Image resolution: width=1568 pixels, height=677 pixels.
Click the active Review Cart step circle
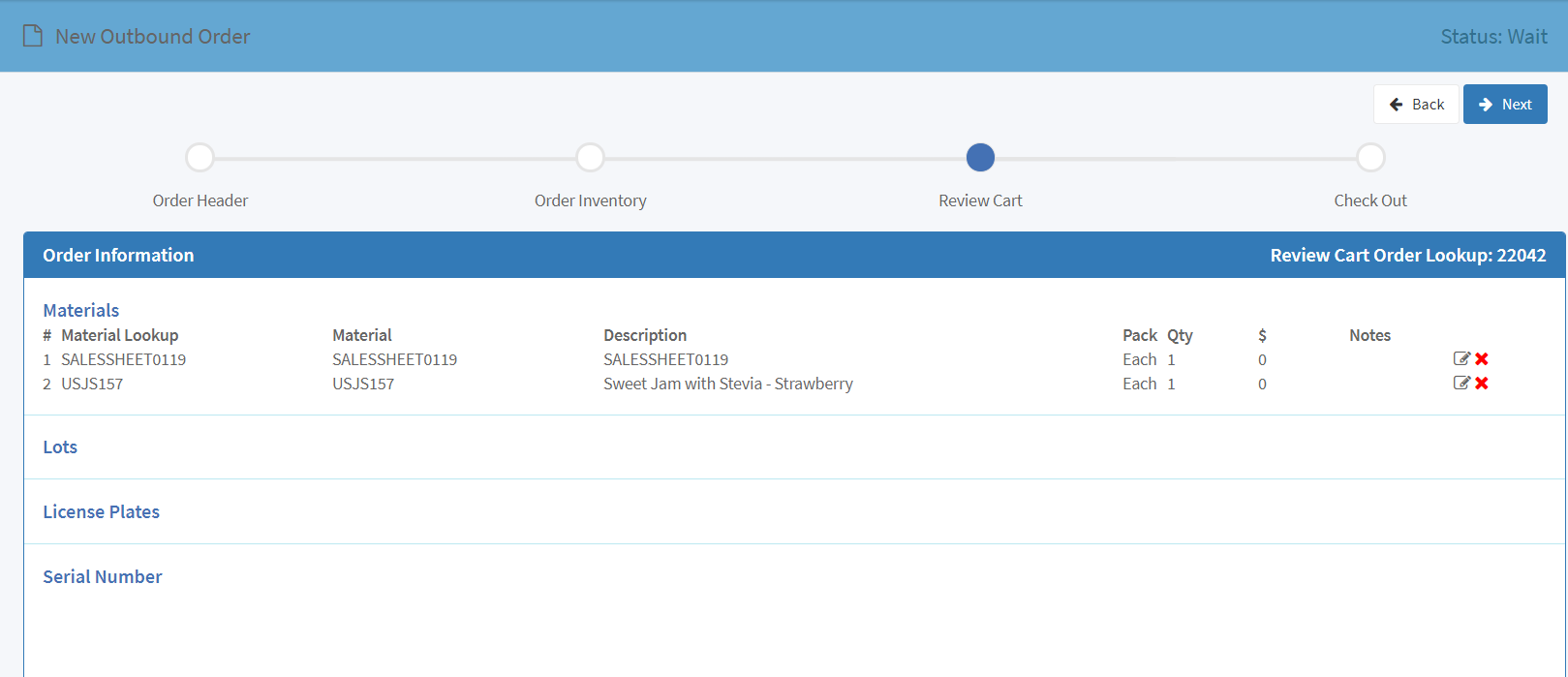pos(980,157)
